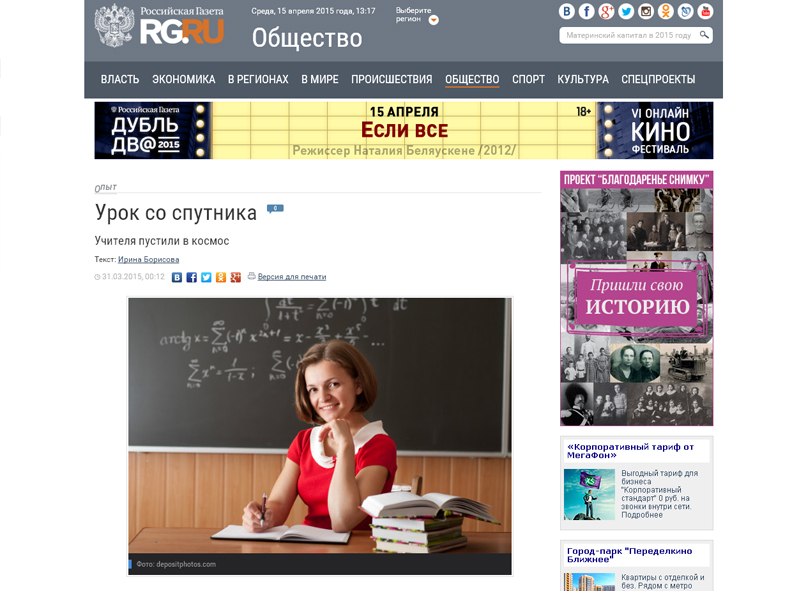
Task: Click the Опыт rubric label
Action: coord(106,188)
